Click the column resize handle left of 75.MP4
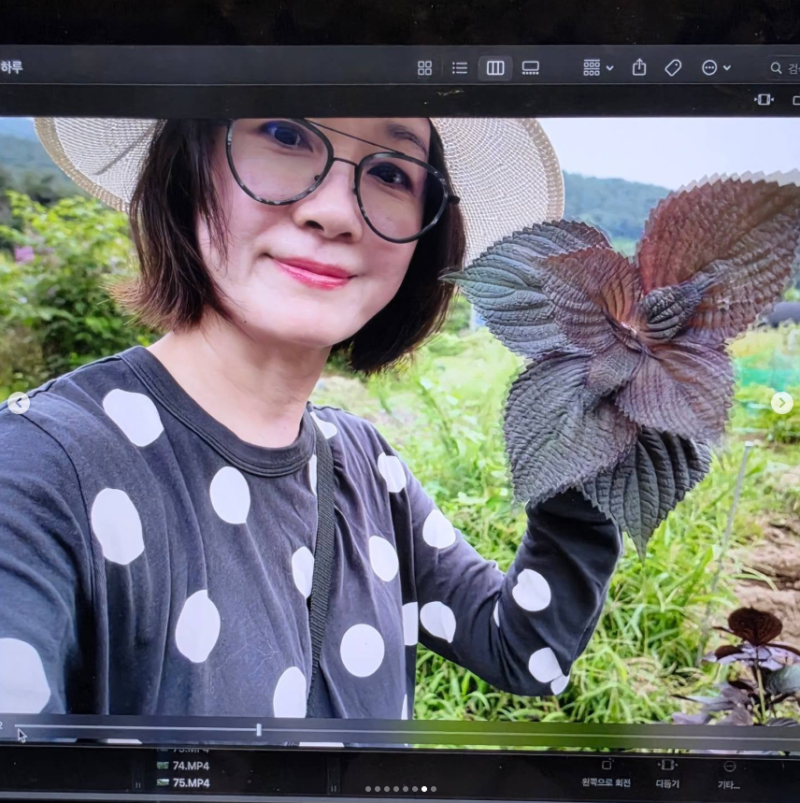The width and height of the screenshot is (800, 803). point(138,784)
